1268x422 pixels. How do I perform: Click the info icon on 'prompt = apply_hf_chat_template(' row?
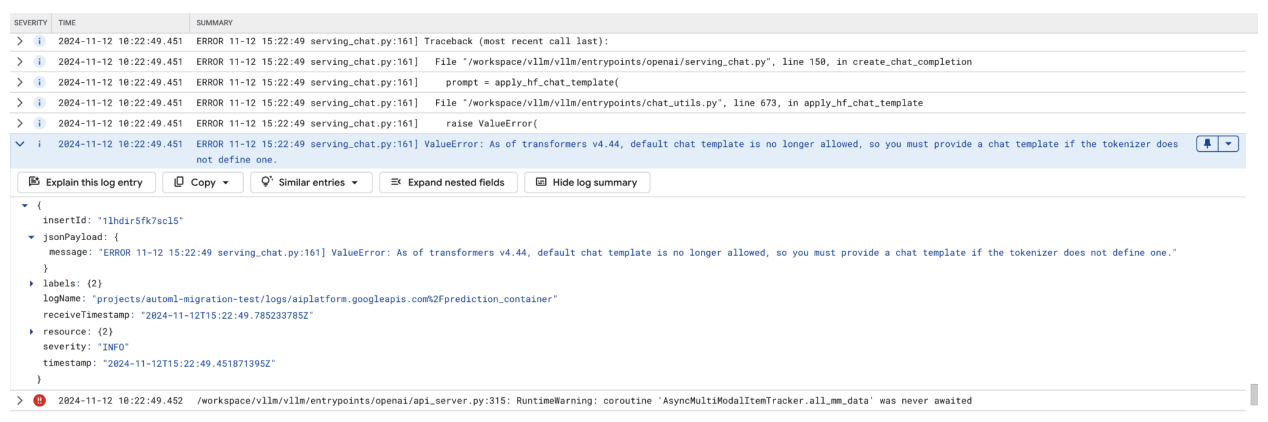pyautogui.click(x=41, y=82)
